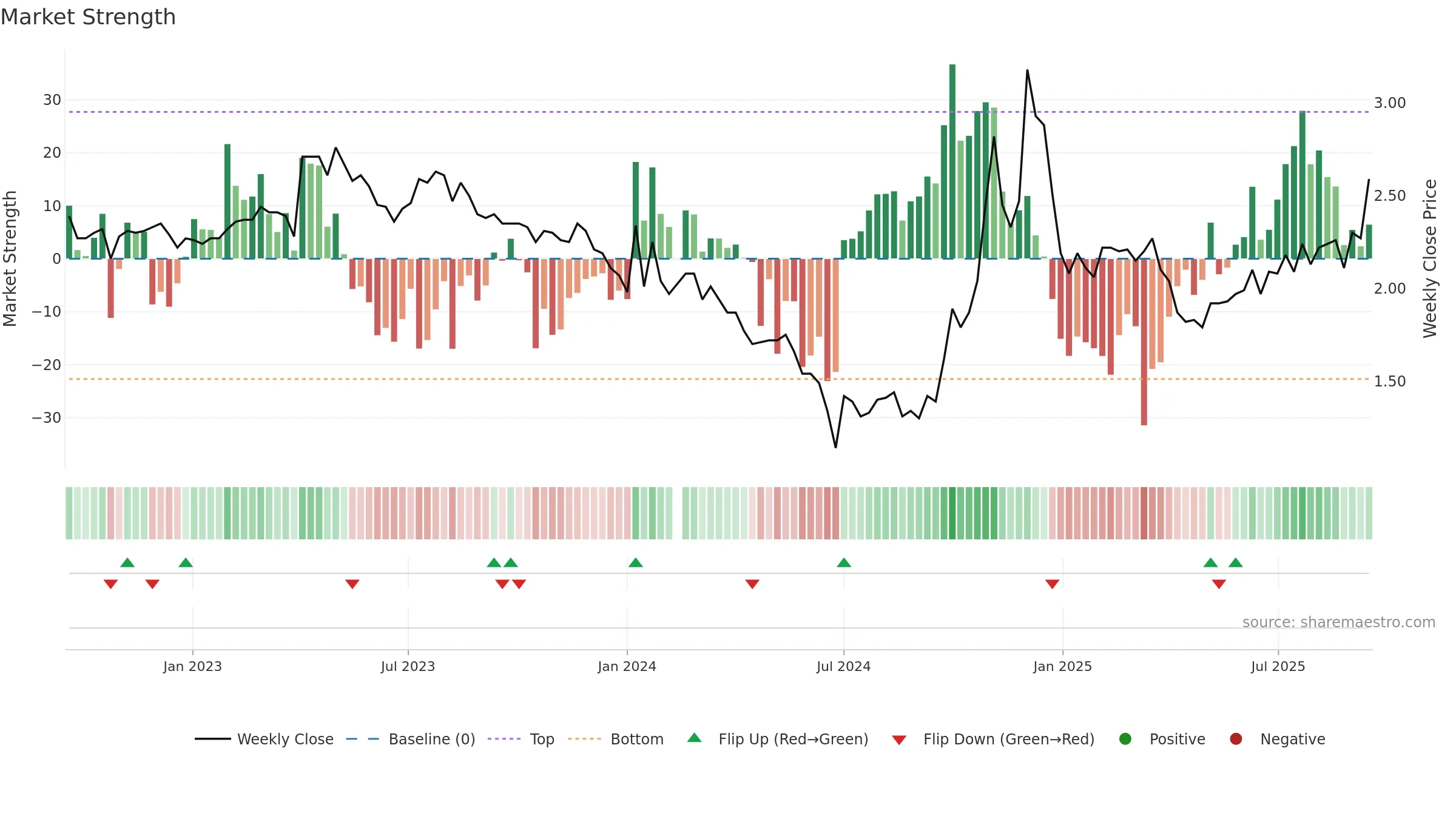Image resolution: width=1456 pixels, height=819 pixels.
Task: Toggle the Negative legend entry
Action: coord(1277,739)
